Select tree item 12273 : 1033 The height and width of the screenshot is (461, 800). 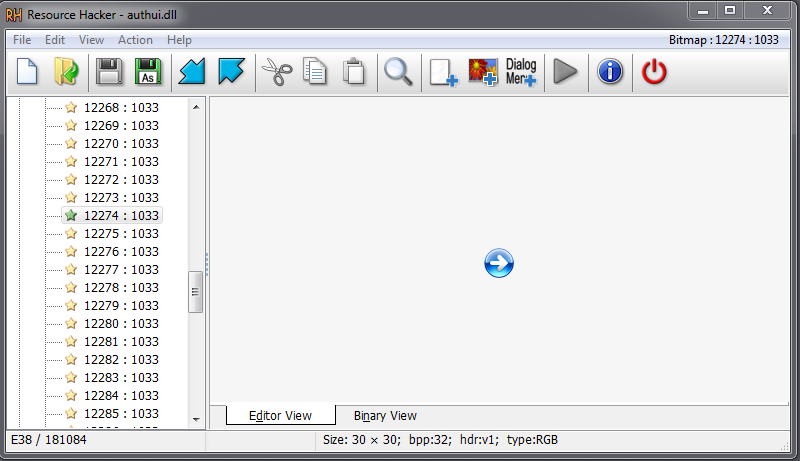[121, 197]
